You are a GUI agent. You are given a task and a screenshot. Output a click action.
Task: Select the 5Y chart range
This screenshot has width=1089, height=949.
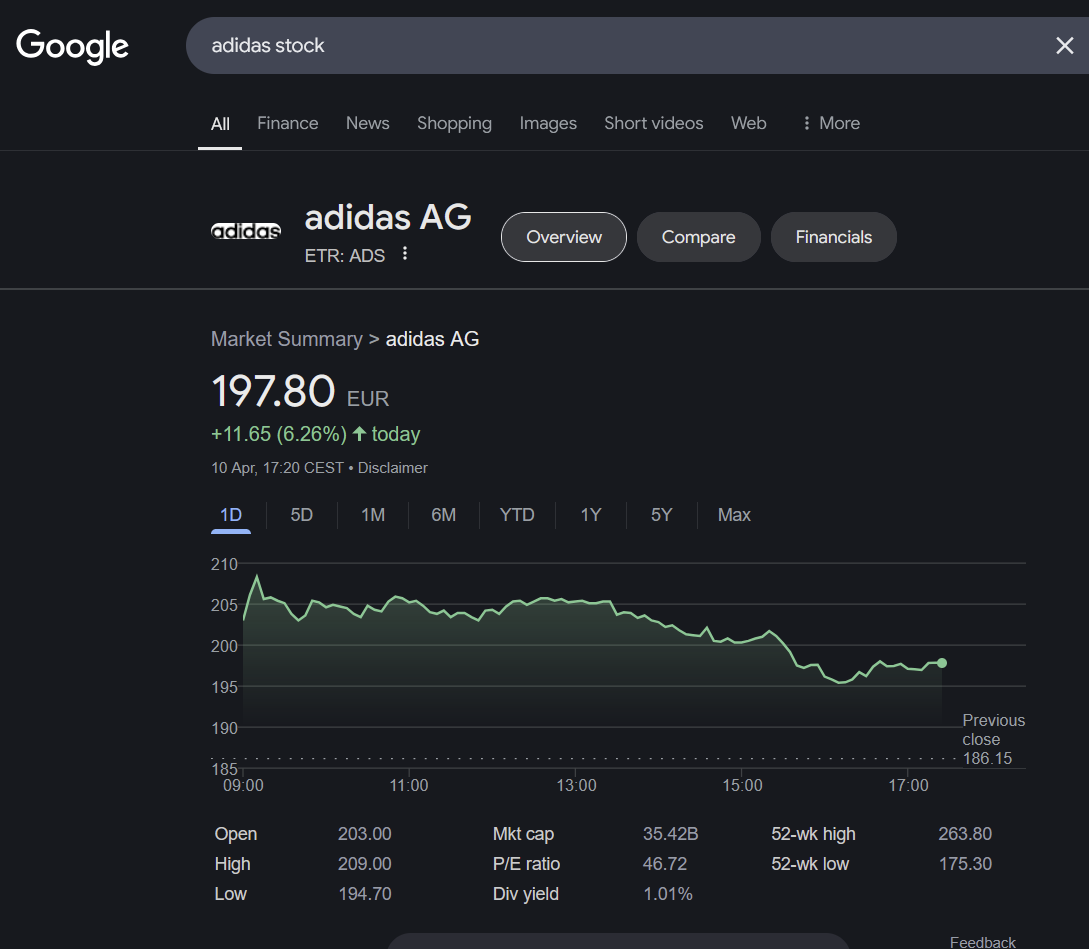tap(661, 515)
